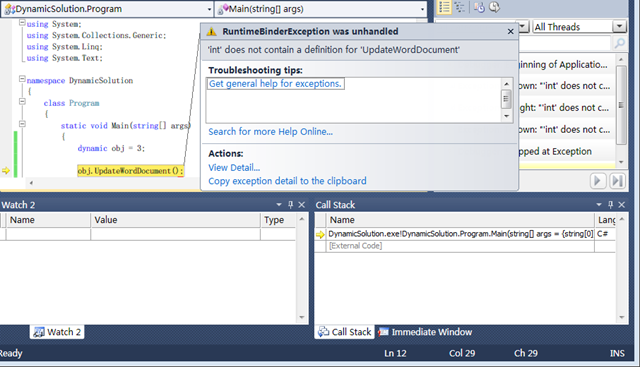This screenshot has height=367, width=640.
Task: Click Copy exception detail to the clipboard
Action: (x=287, y=181)
